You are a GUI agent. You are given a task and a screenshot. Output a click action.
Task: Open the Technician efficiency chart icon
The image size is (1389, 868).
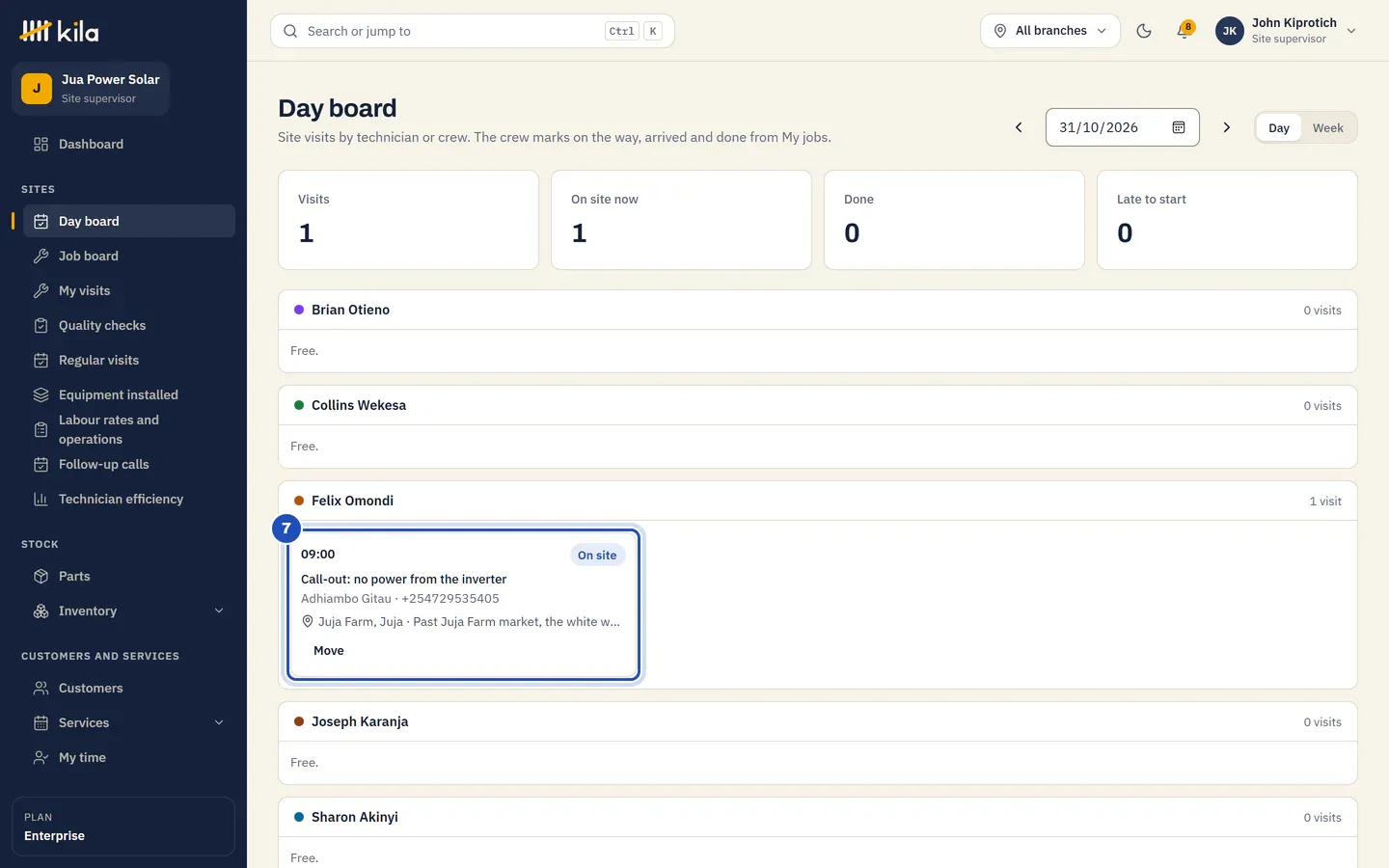point(41,499)
